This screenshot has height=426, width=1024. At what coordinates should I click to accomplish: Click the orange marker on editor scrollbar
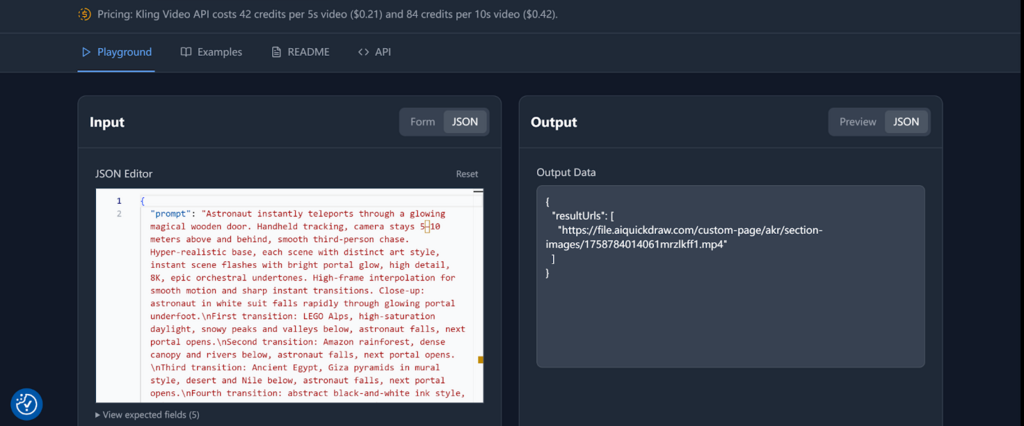(x=480, y=359)
